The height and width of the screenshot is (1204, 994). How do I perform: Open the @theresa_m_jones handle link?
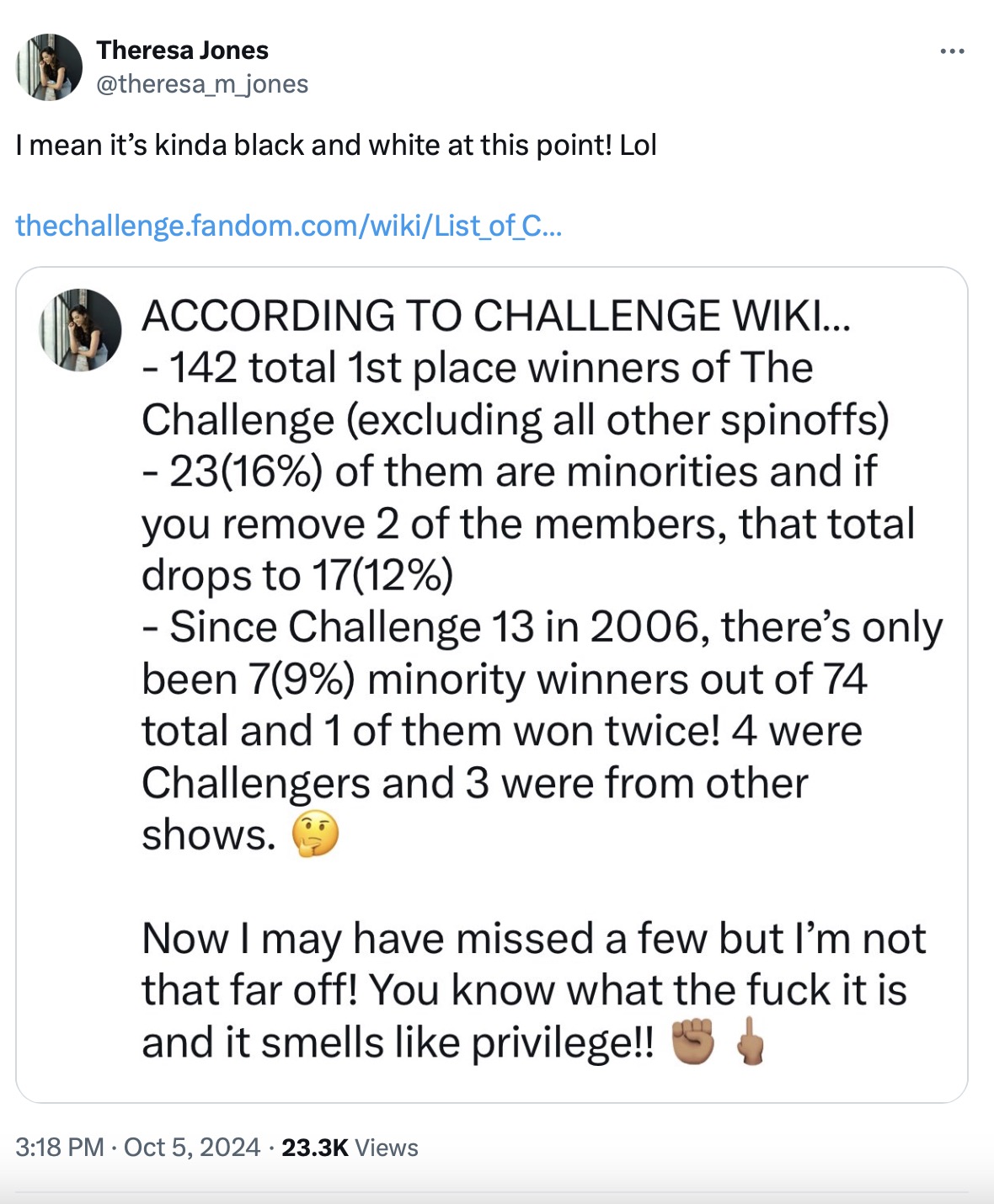tap(202, 84)
